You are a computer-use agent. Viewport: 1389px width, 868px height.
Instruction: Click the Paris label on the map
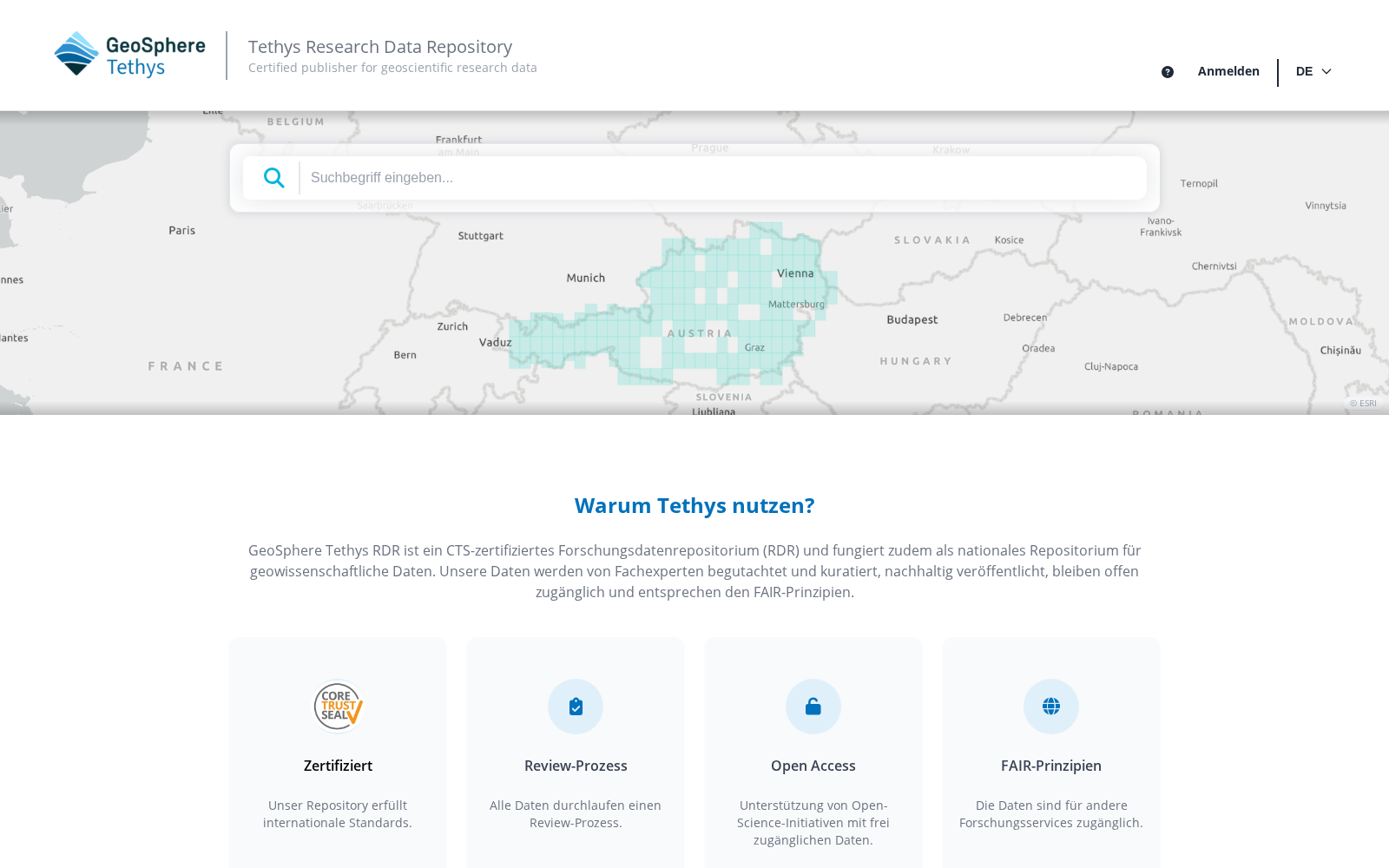point(181,231)
